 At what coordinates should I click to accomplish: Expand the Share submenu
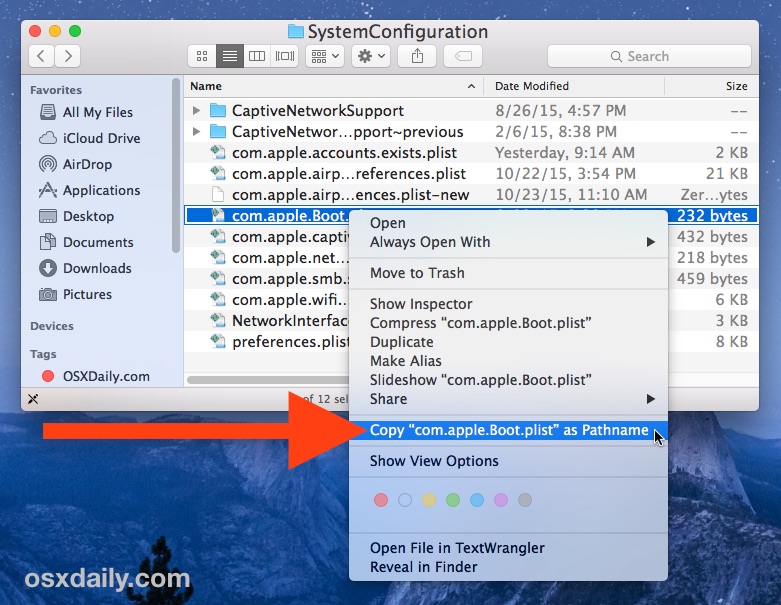coord(508,399)
